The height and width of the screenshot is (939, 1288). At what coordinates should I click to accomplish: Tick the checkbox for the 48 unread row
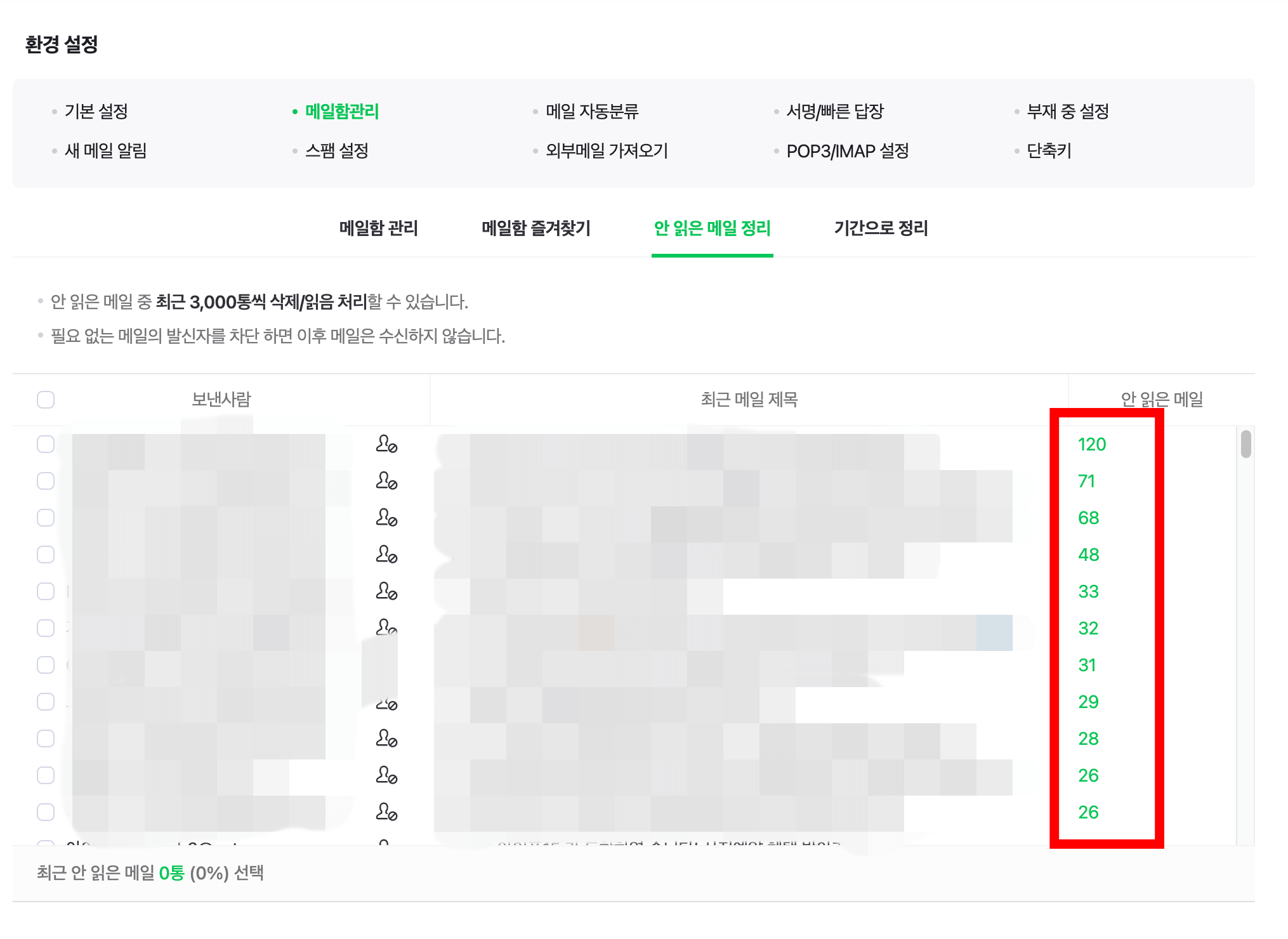click(x=46, y=555)
